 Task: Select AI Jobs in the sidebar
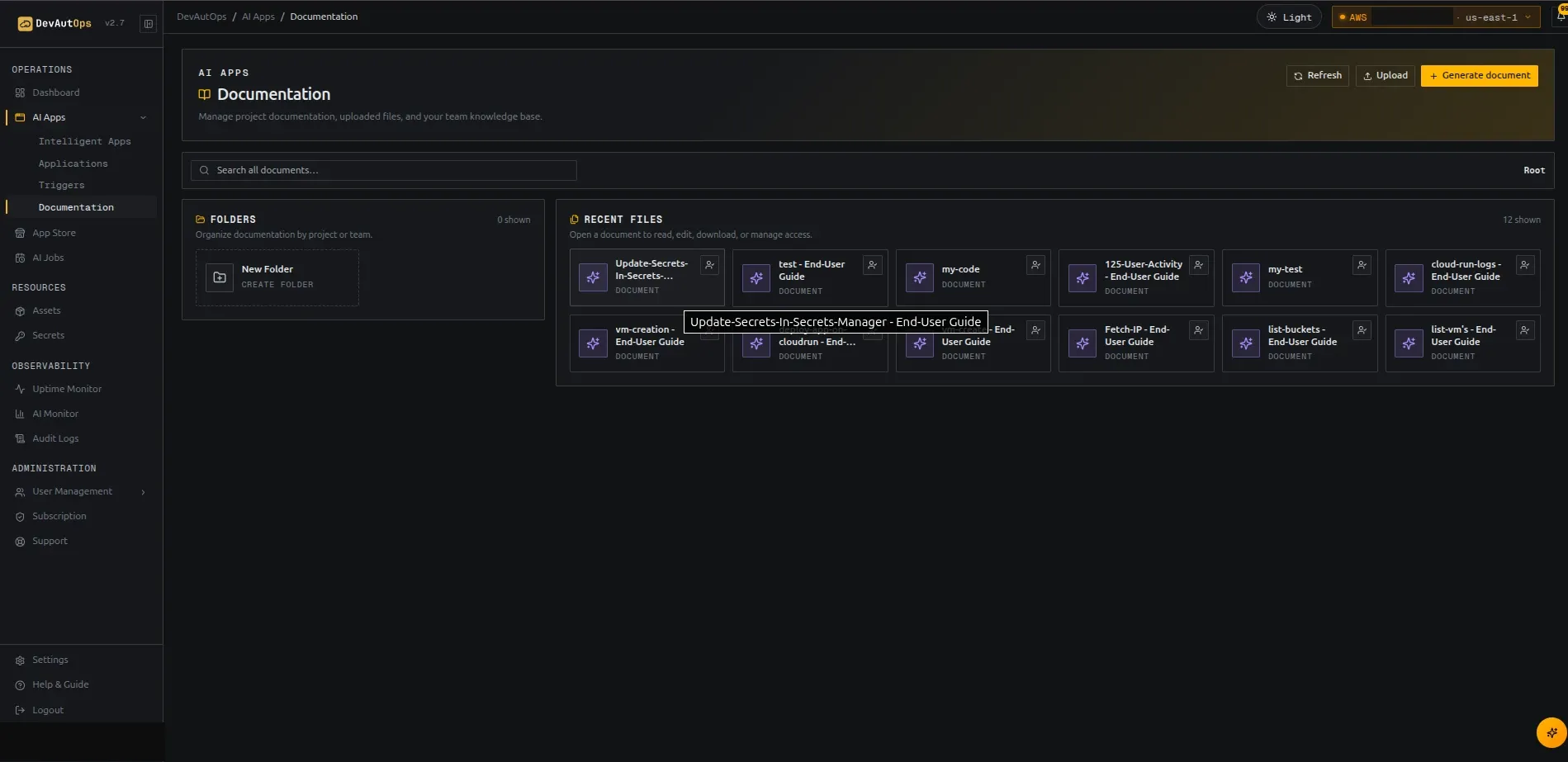coord(48,258)
